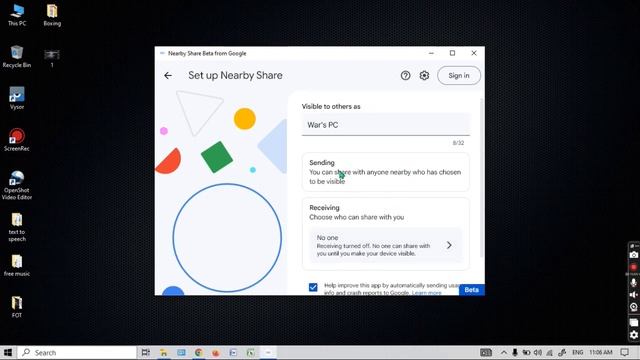Select the Recycle Bin desktop icon
640x360 pixels.
pyautogui.click(x=17, y=57)
